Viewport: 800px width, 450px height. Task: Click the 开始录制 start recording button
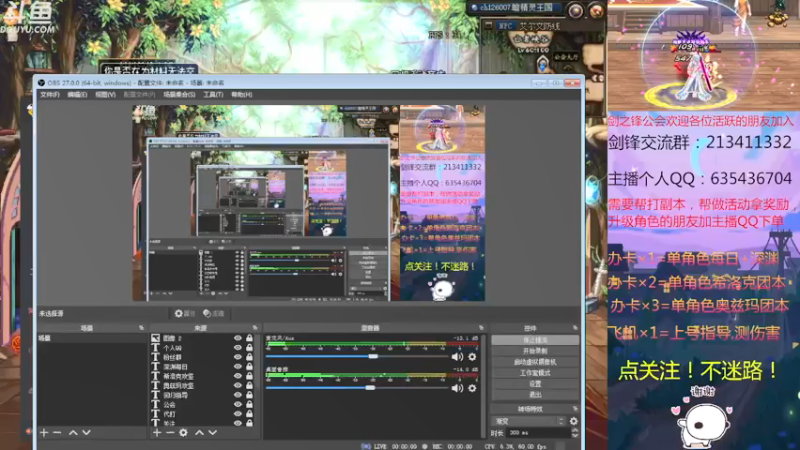pyautogui.click(x=535, y=351)
